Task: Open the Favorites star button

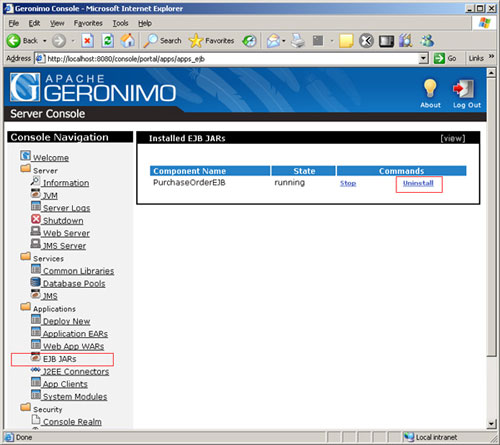Action: pos(211,41)
